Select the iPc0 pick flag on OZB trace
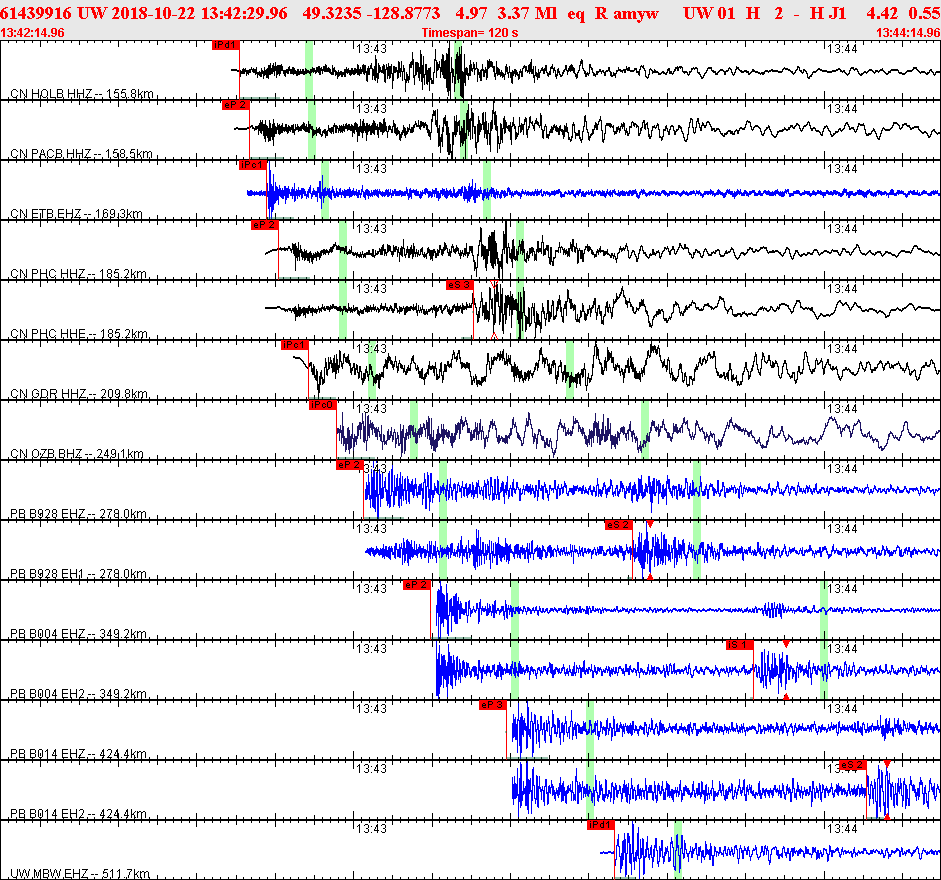This screenshot has width=941, height=880. coord(322,405)
